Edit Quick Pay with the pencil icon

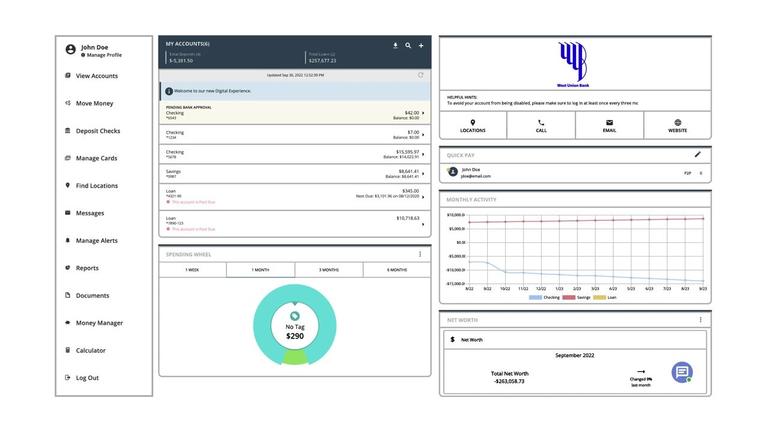pyautogui.click(x=697, y=155)
